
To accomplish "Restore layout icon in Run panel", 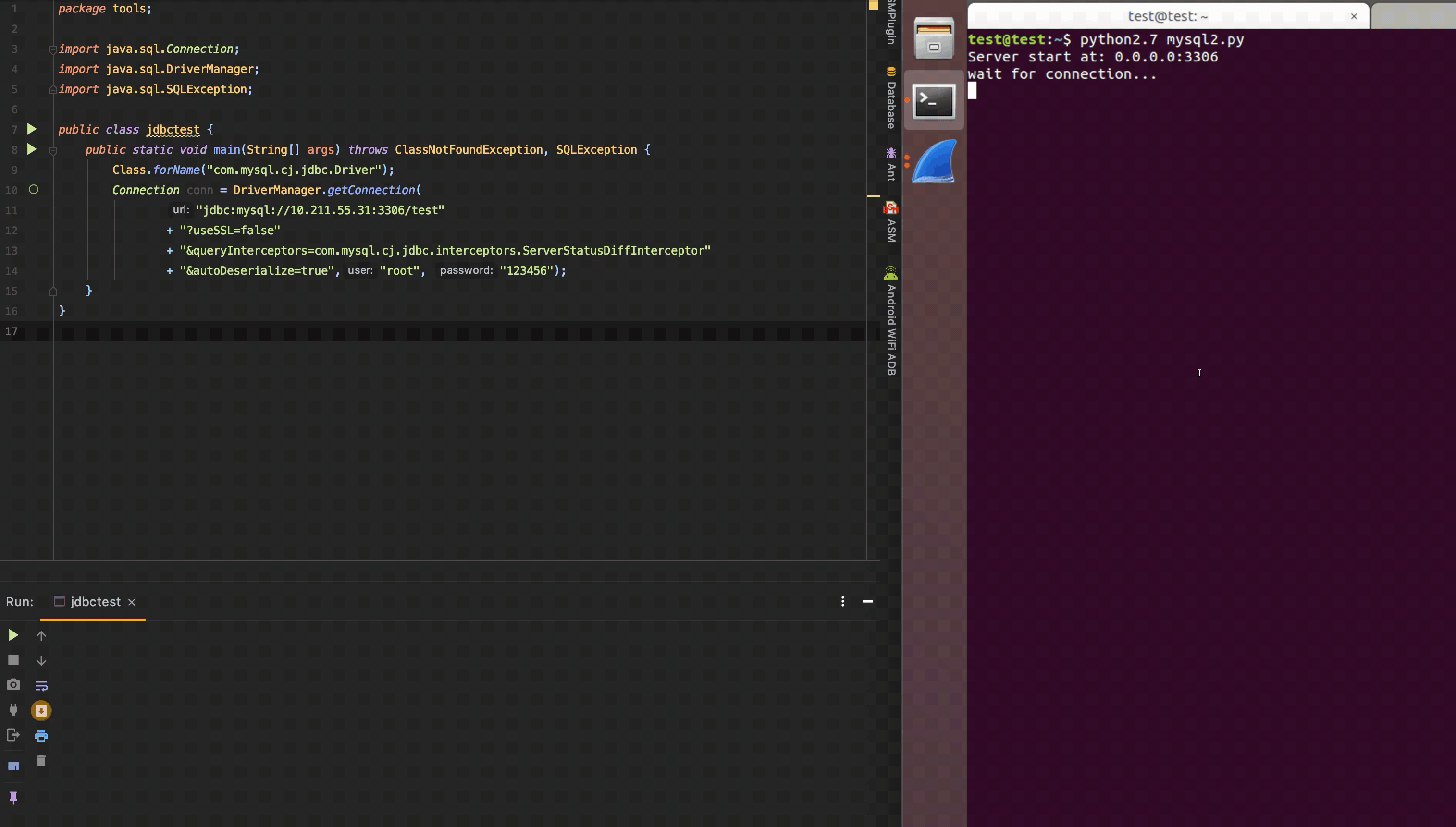I will coord(13,766).
